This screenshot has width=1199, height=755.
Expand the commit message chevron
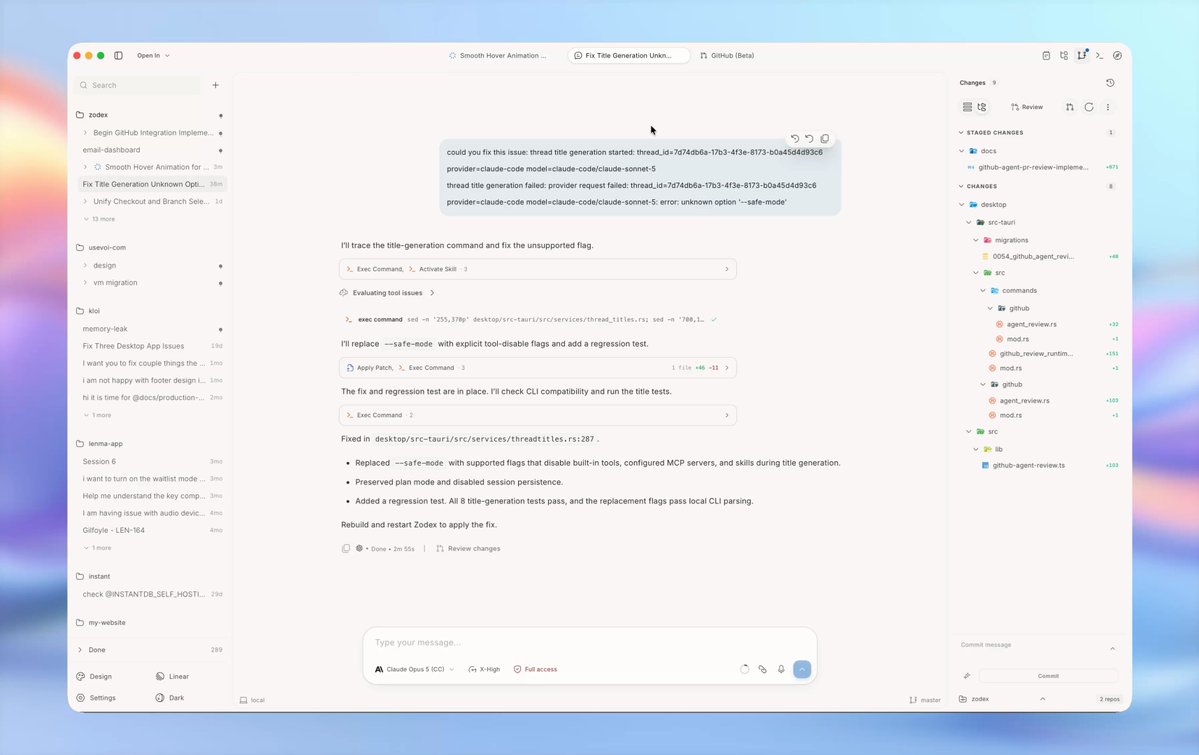(x=1113, y=649)
